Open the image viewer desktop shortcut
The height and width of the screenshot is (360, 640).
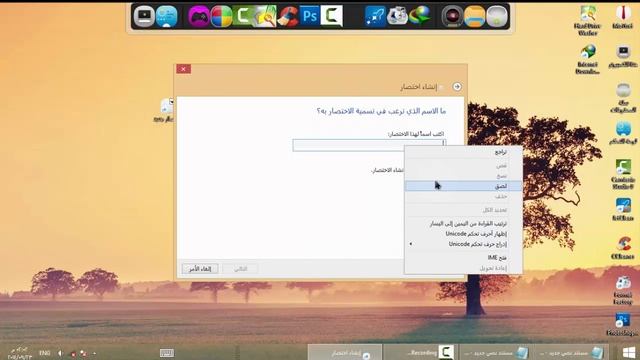click(588, 20)
